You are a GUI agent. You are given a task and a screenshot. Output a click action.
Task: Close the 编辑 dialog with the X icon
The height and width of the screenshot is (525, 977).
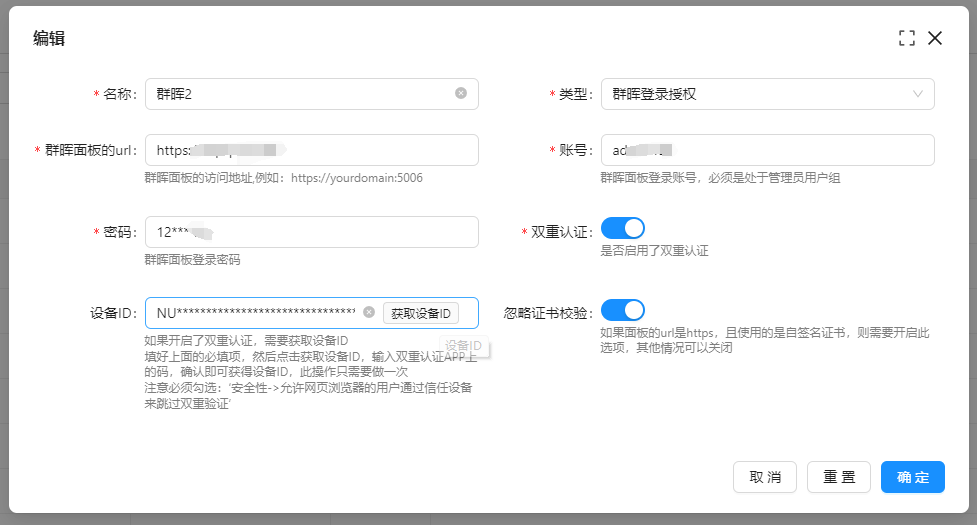(935, 38)
